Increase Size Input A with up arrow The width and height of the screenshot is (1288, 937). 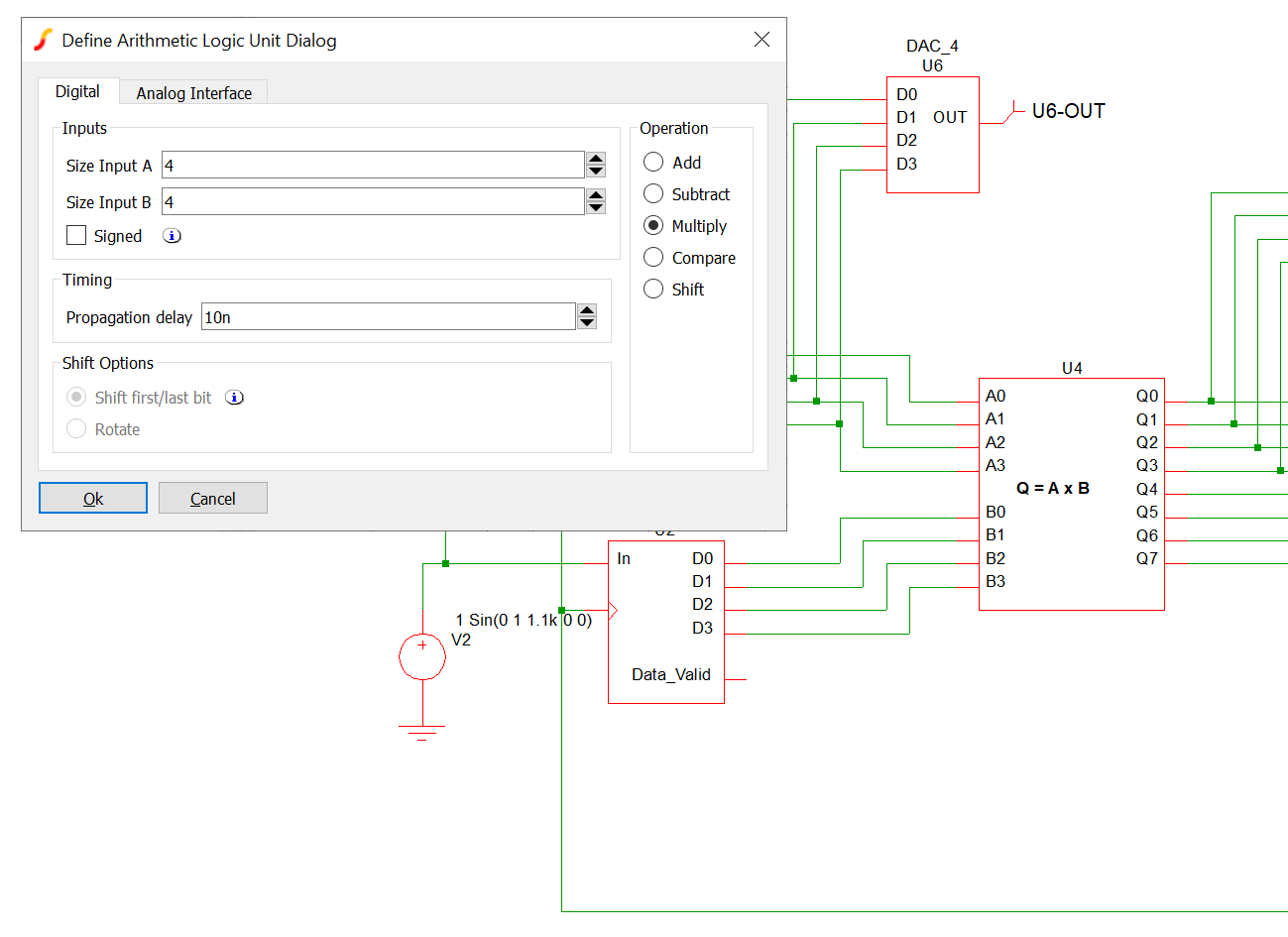tap(596, 159)
